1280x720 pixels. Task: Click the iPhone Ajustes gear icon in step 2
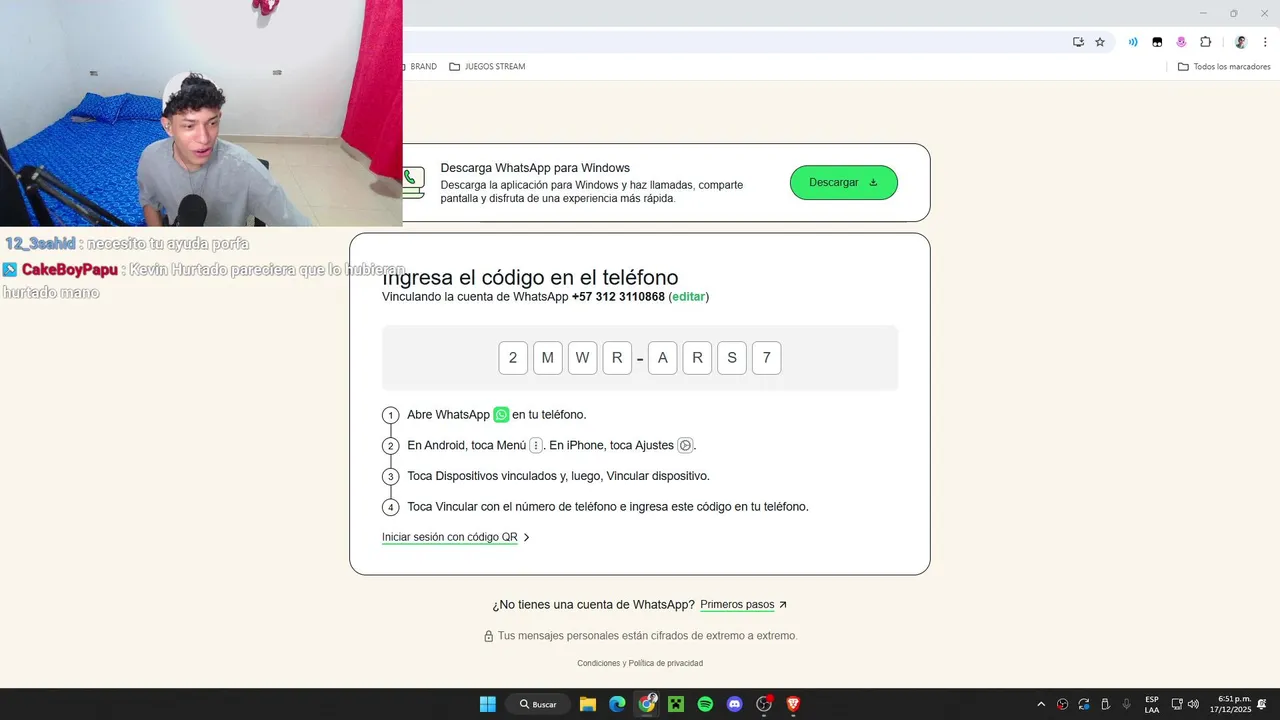coord(685,445)
